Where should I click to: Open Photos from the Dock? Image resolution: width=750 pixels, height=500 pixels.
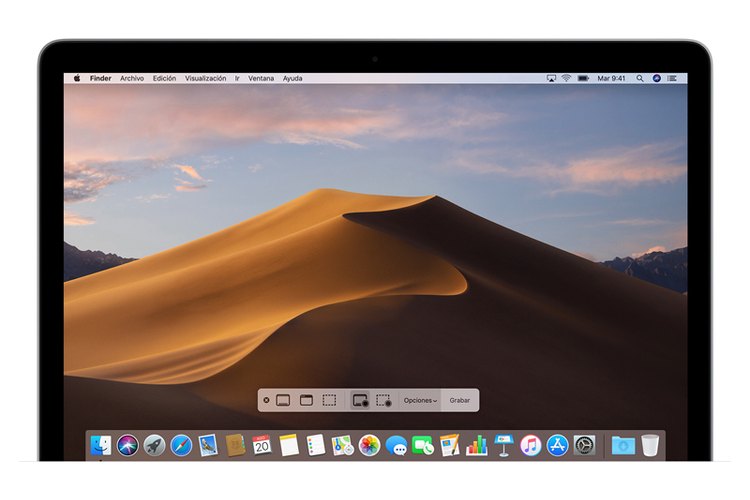click(369, 445)
